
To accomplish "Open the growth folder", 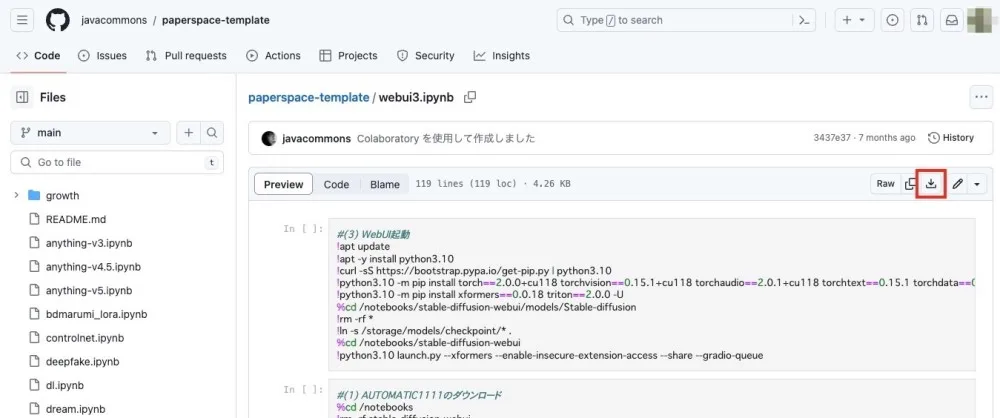I will (62, 195).
